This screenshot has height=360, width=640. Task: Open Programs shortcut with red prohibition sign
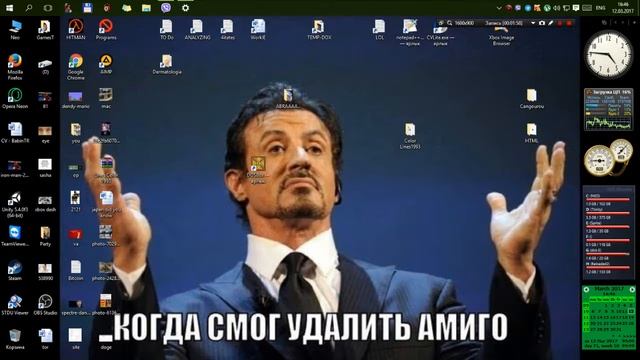106,29
